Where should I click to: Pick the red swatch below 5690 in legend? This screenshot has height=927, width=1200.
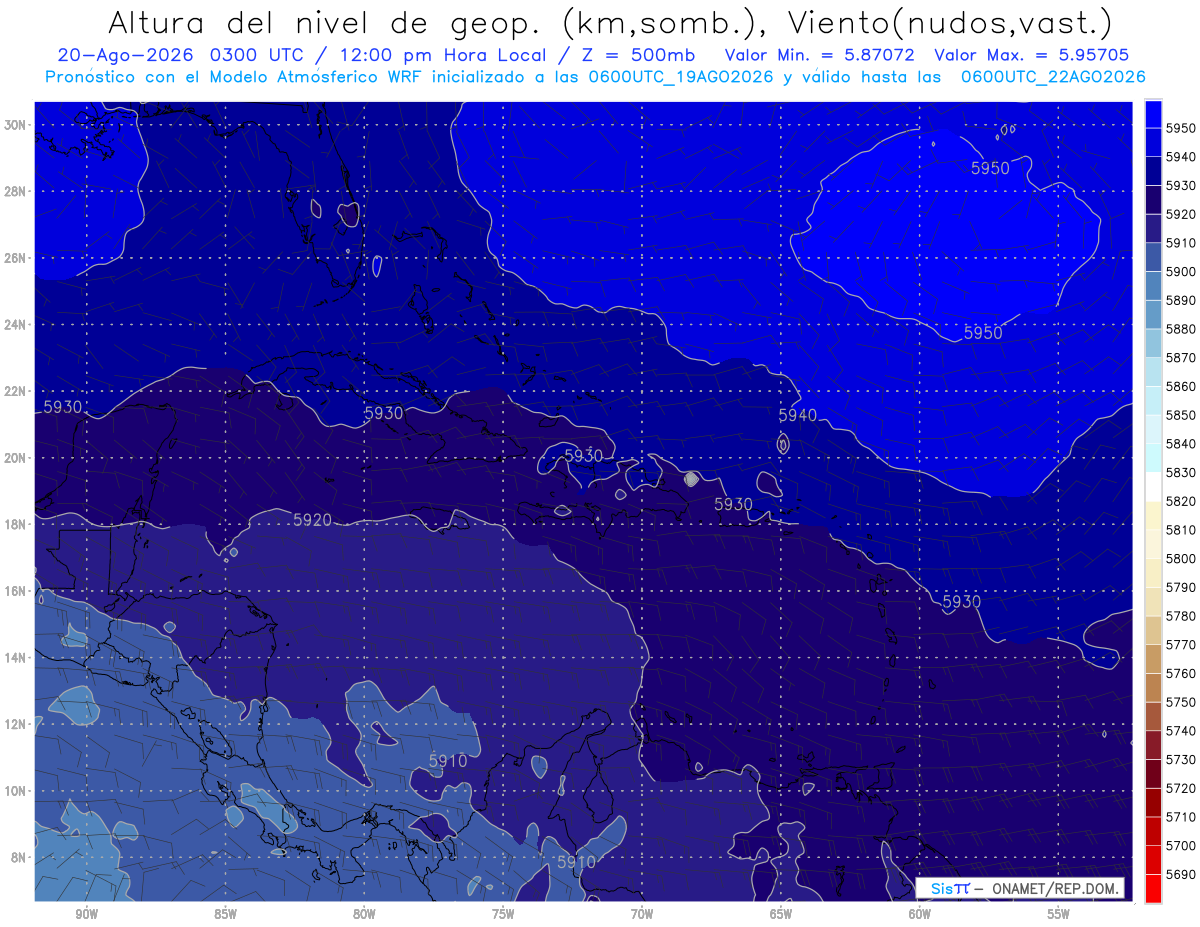[x=1153, y=888]
